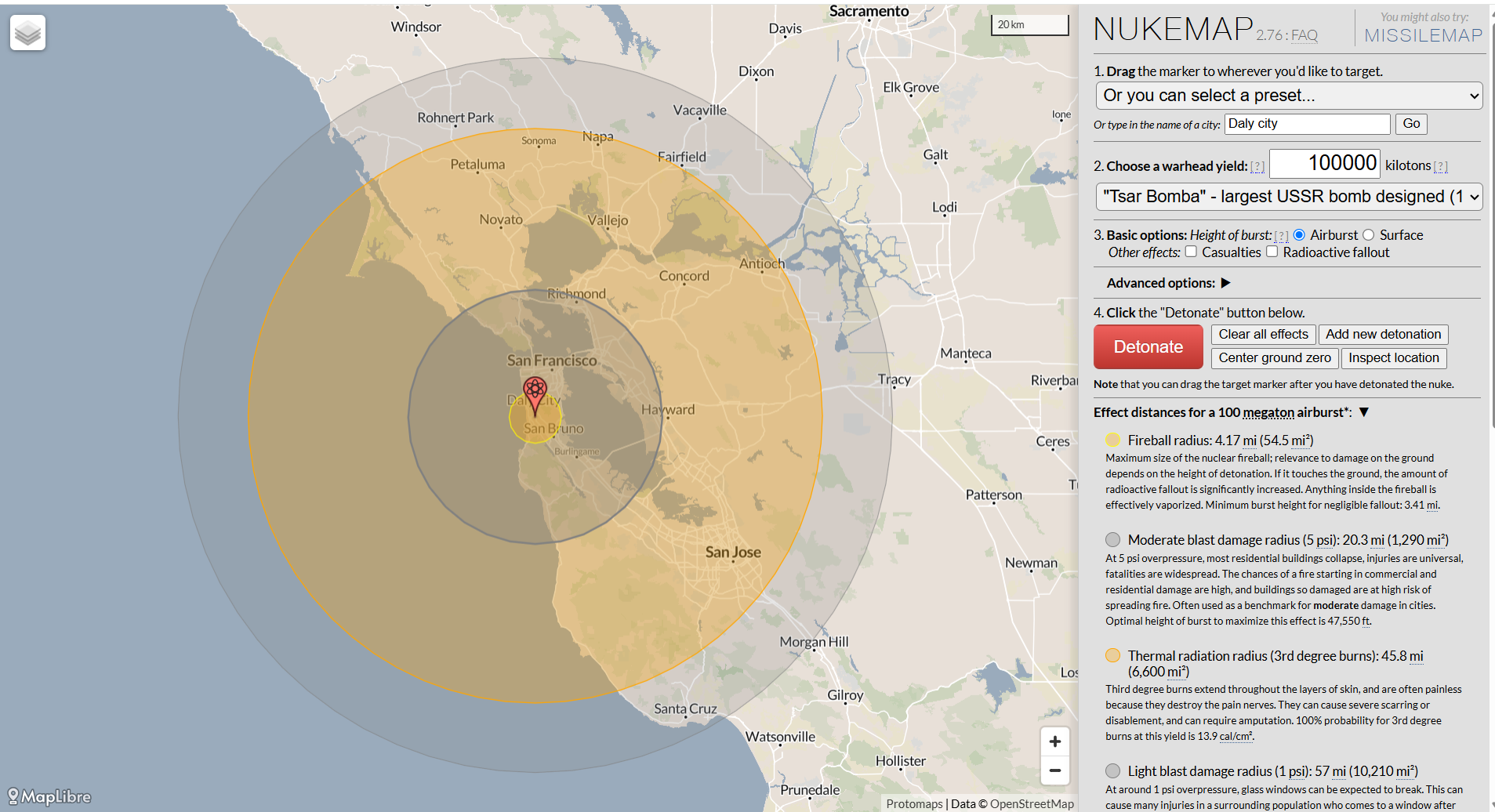The height and width of the screenshot is (812, 1495).
Task: Click the Hollister map label
Action: (x=901, y=761)
